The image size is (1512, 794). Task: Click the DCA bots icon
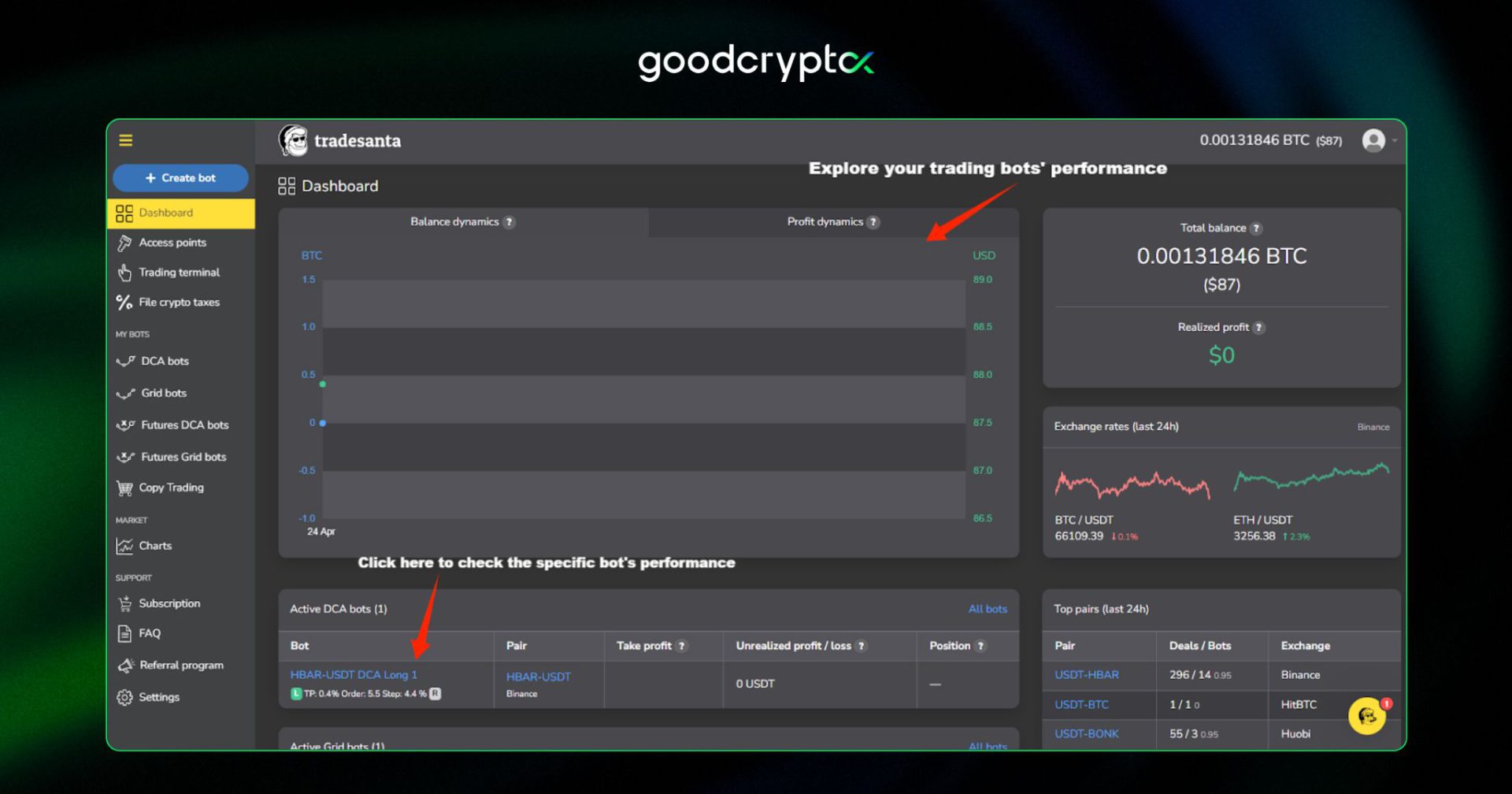[x=125, y=362]
